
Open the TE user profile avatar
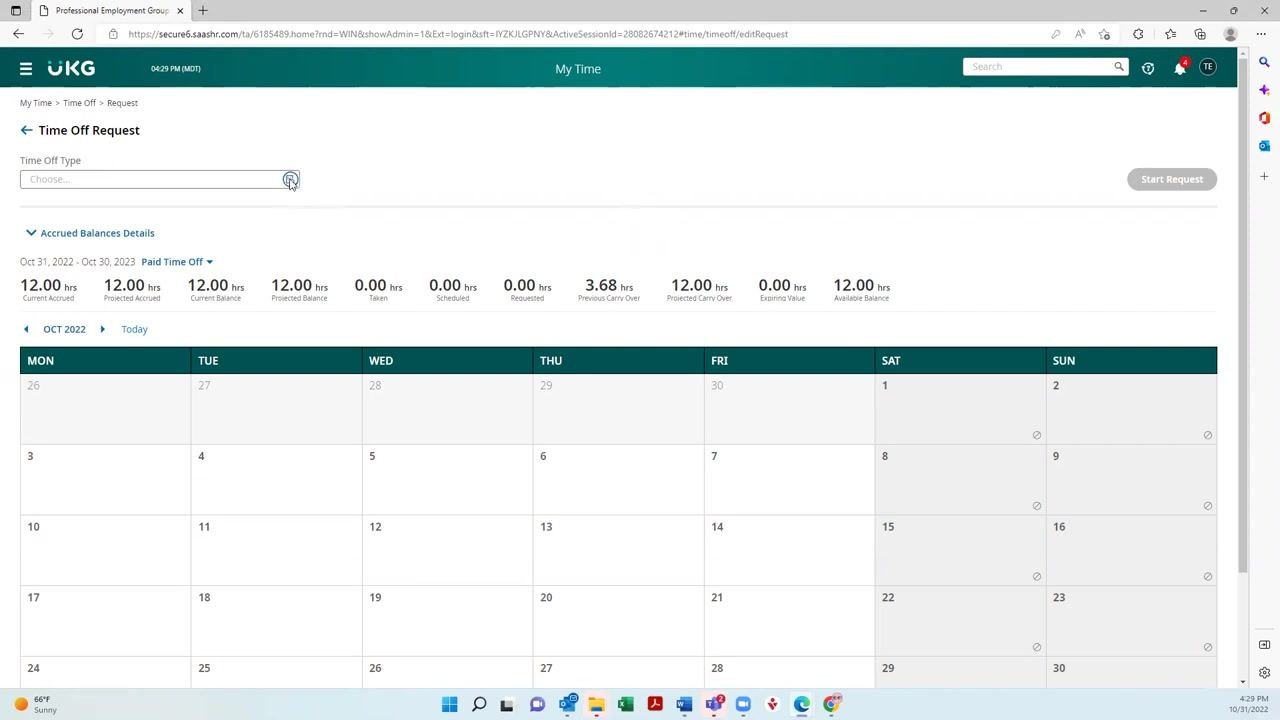click(x=1208, y=67)
